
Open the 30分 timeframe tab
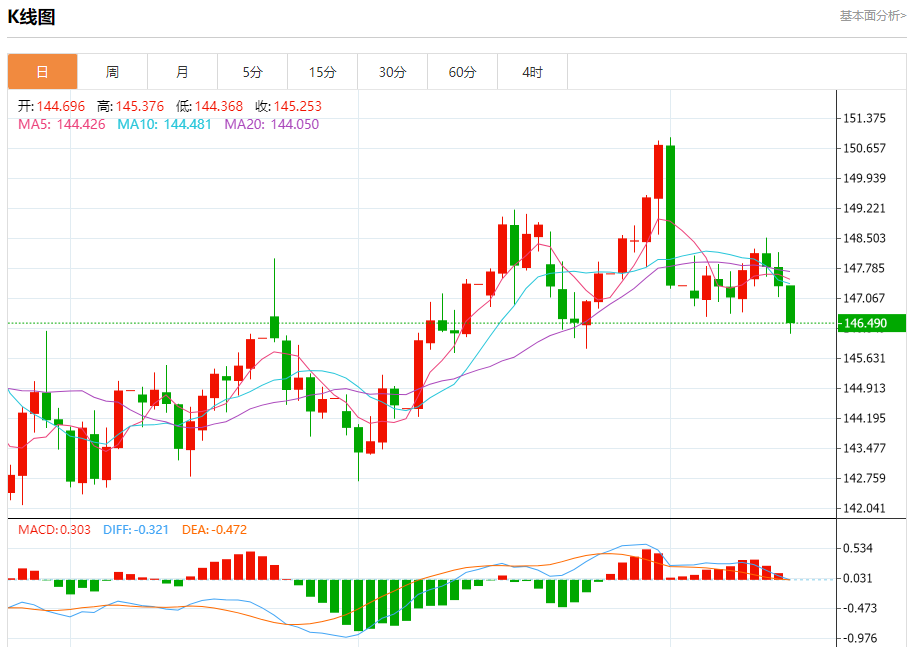click(x=392, y=72)
